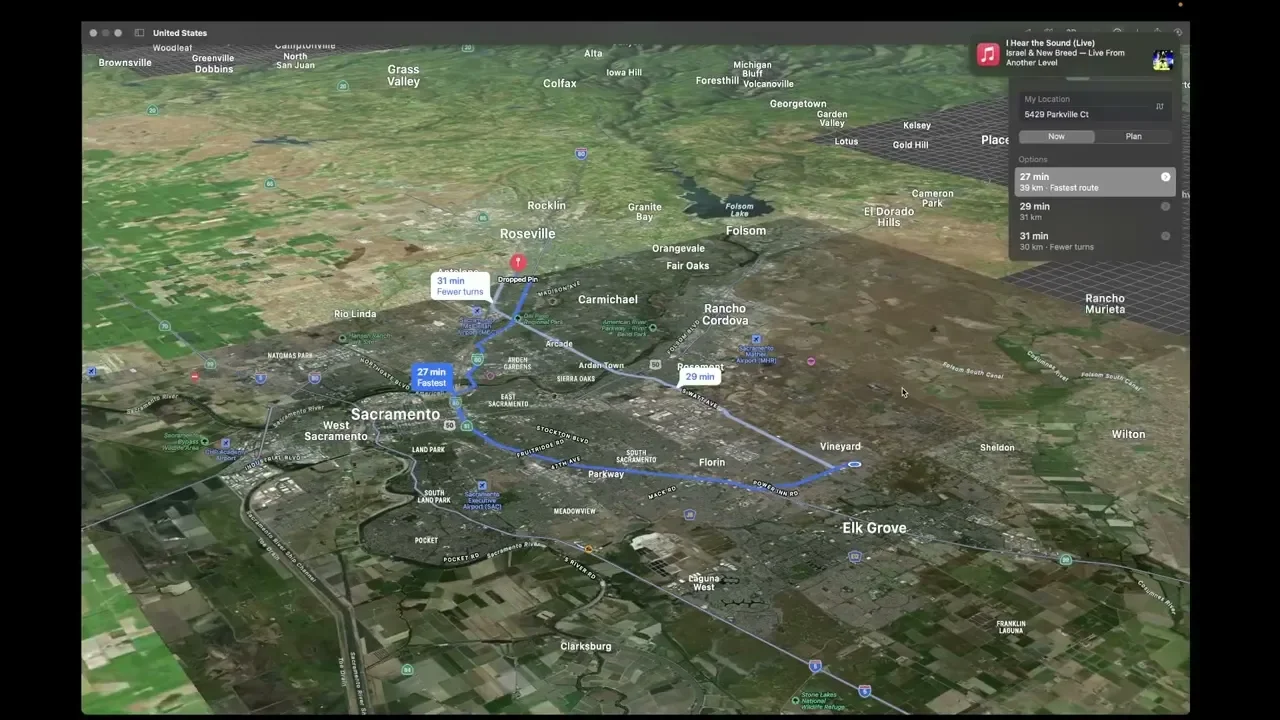Choose the 31 min Fewer turns route option

click(1094, 241)
